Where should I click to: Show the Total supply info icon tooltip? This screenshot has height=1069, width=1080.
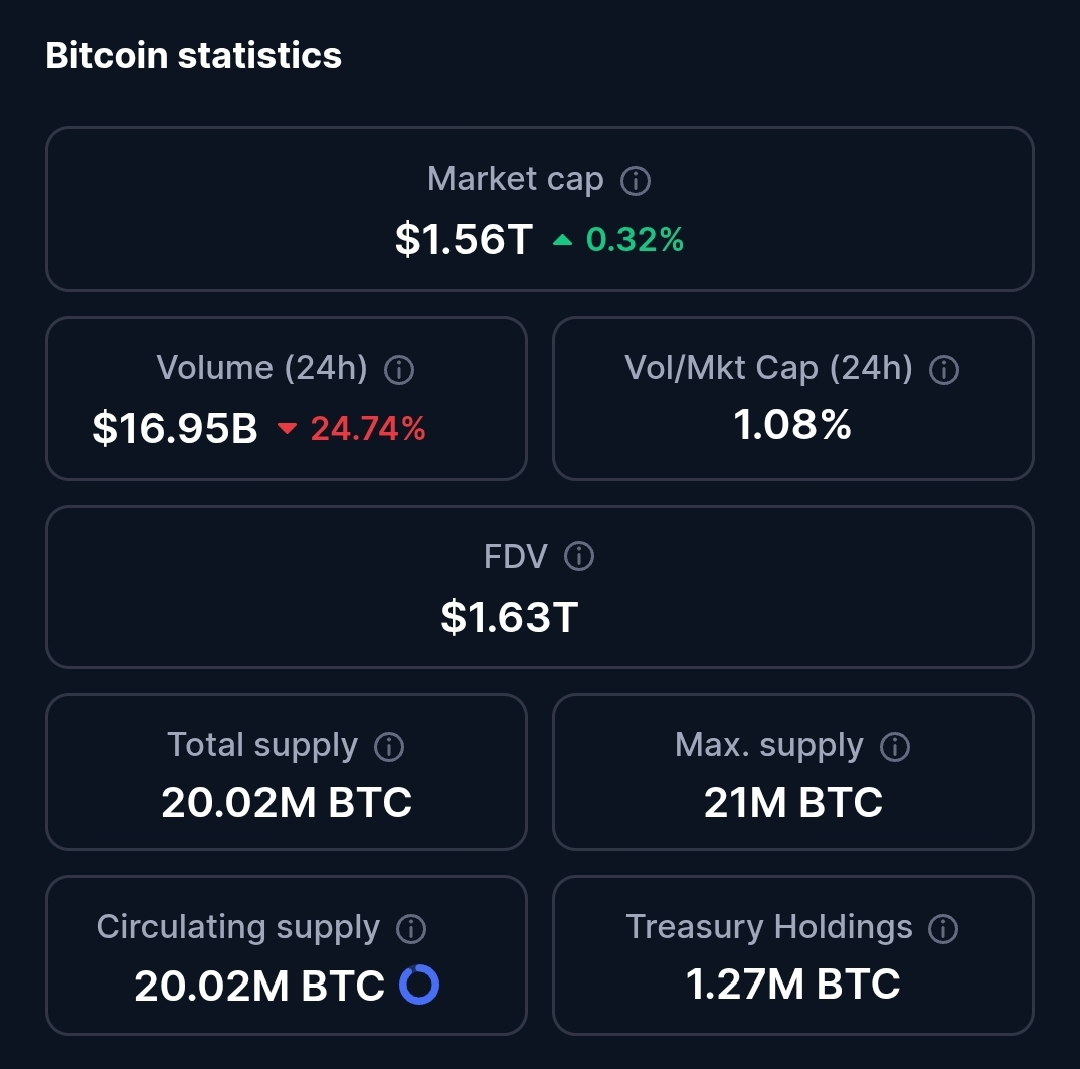point(388,746)
